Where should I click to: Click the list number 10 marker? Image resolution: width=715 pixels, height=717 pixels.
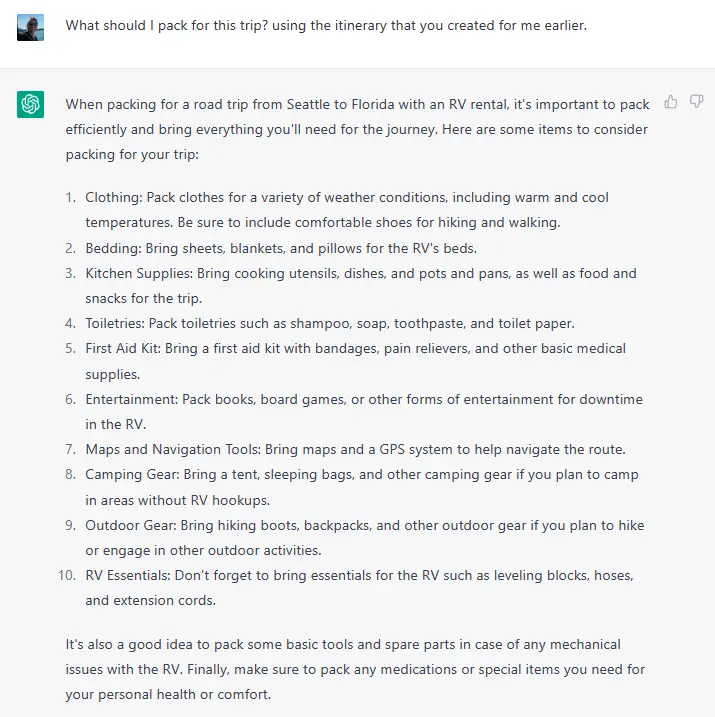pyautogui.click(x=67, y=575)
